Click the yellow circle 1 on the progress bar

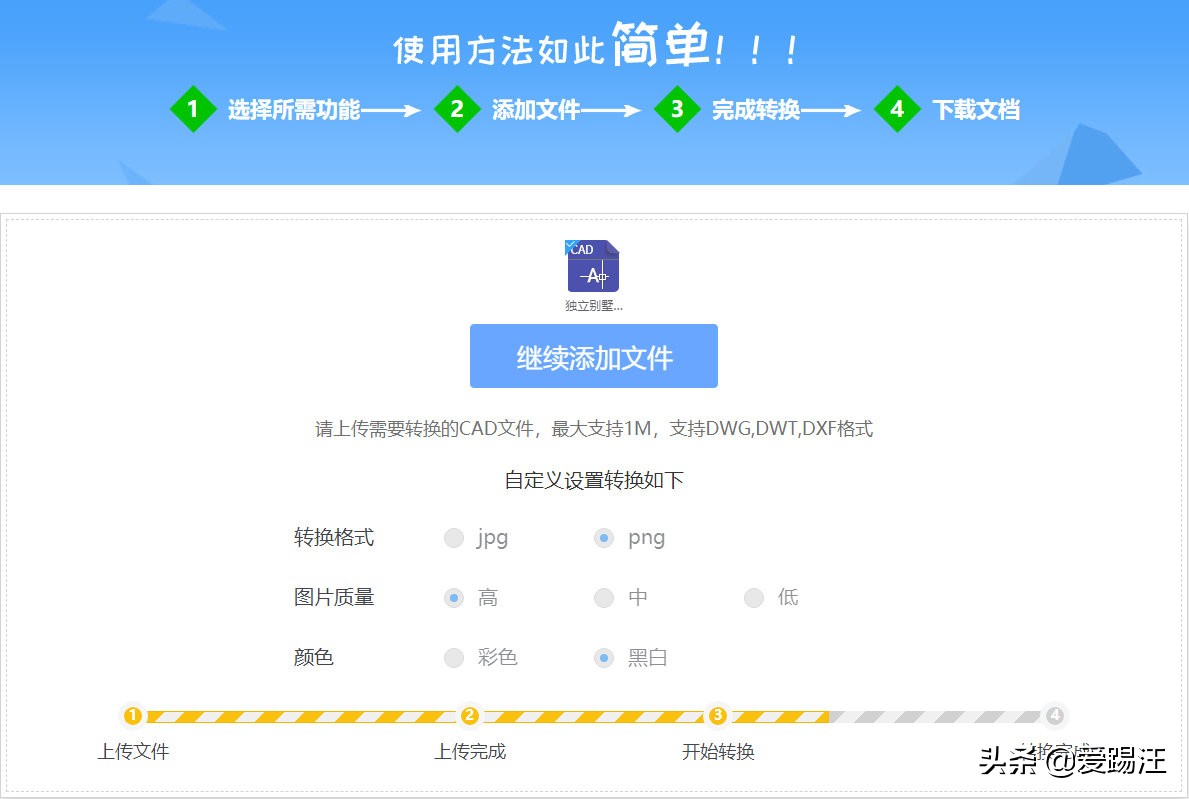[133, 715]
